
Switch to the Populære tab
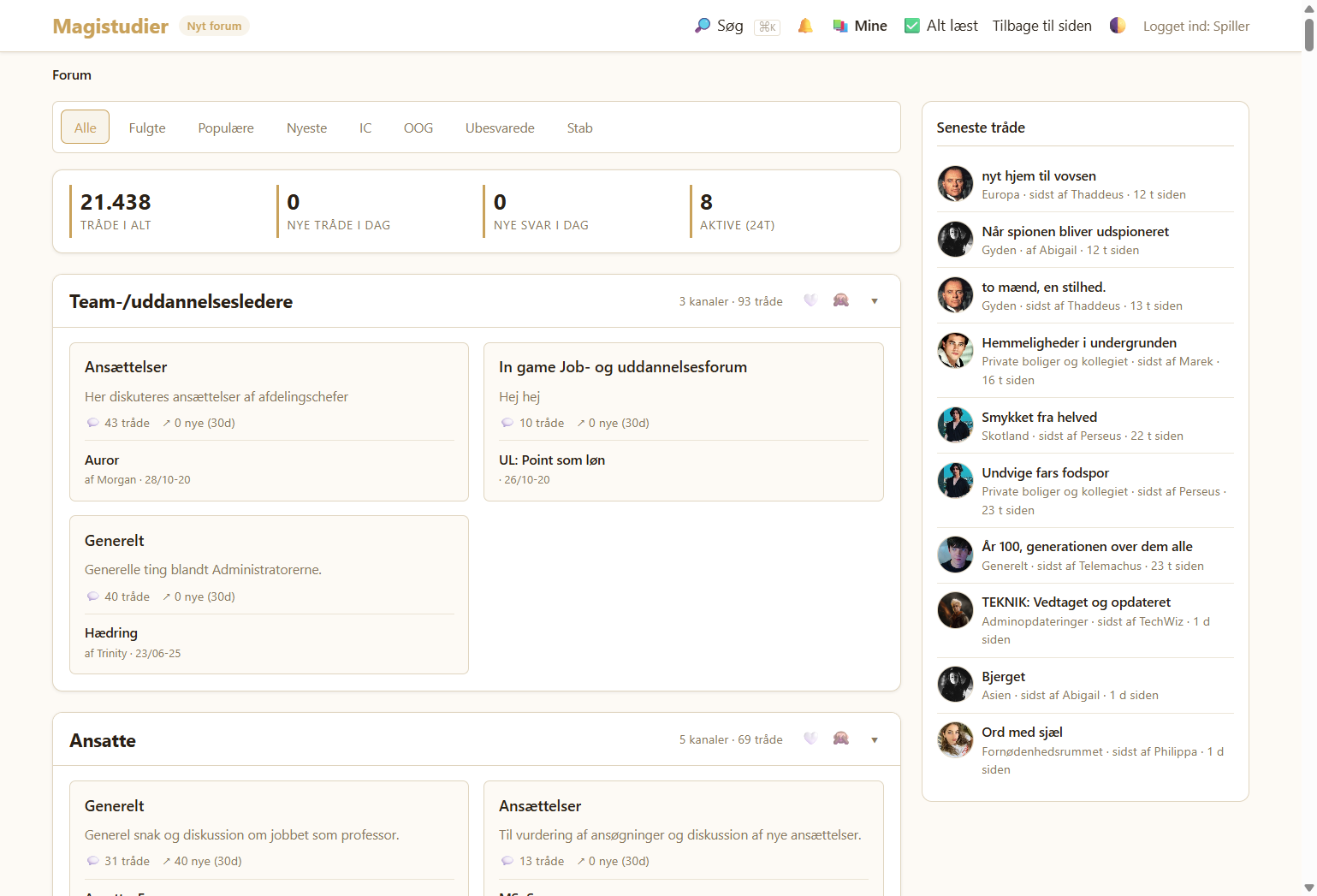[226, 128]
